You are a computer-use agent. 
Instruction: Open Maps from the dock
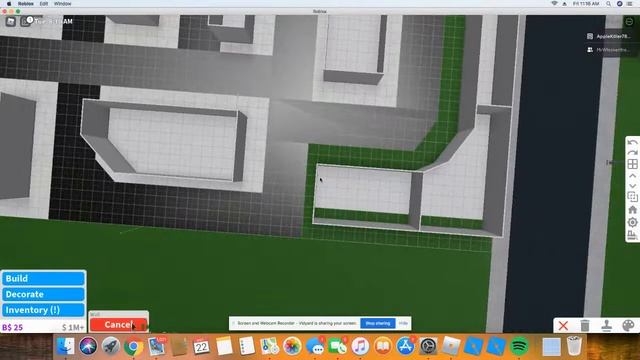269,346
